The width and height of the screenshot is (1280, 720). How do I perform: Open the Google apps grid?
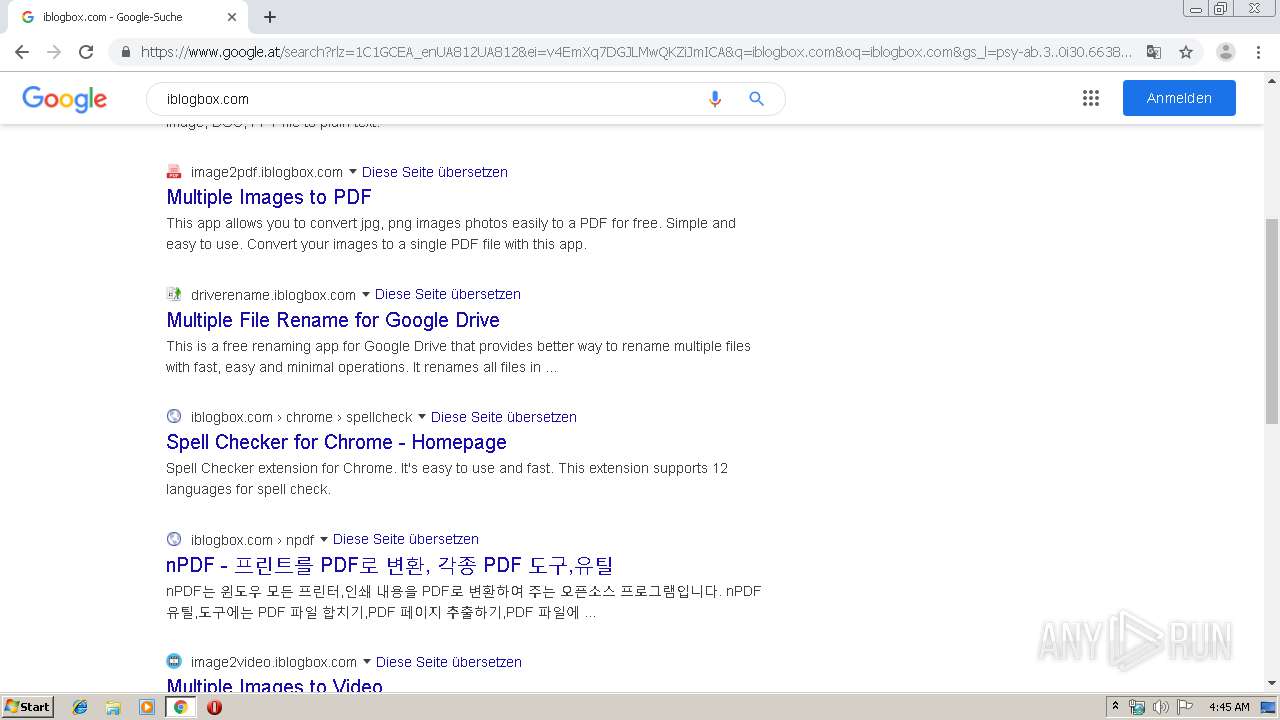1091,98
